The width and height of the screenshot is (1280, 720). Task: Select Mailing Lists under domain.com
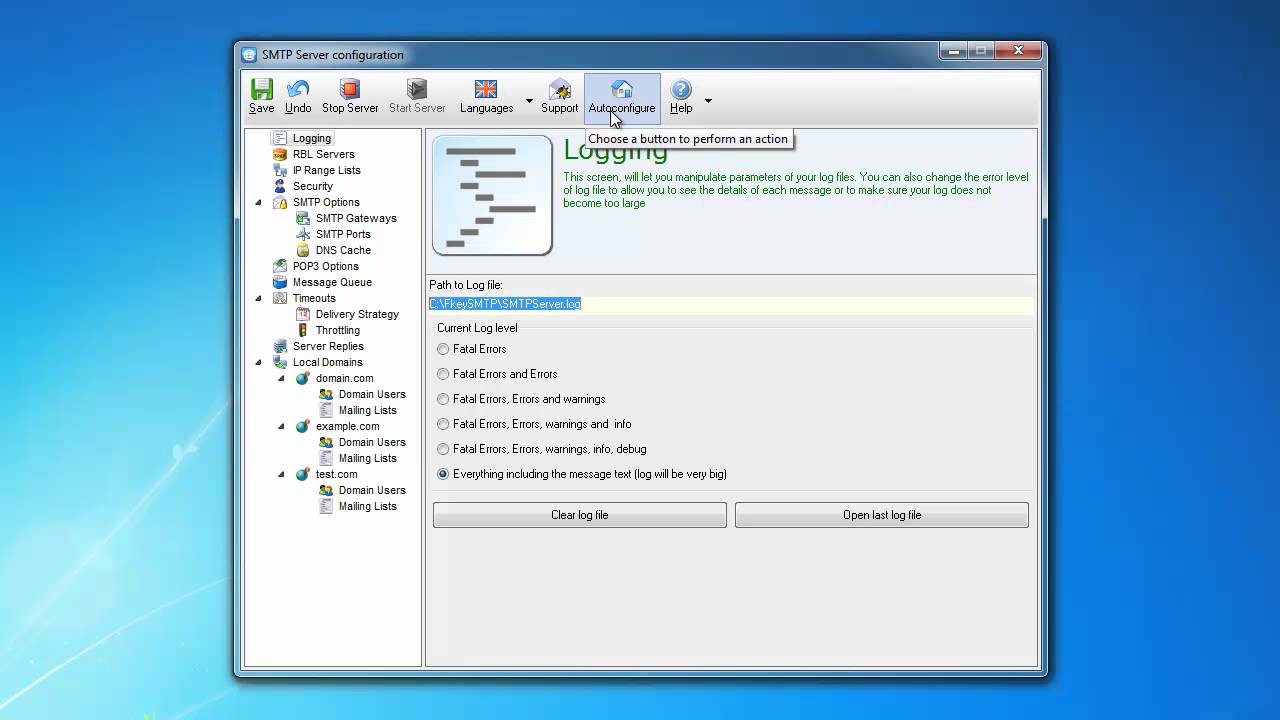coord(368,410)
